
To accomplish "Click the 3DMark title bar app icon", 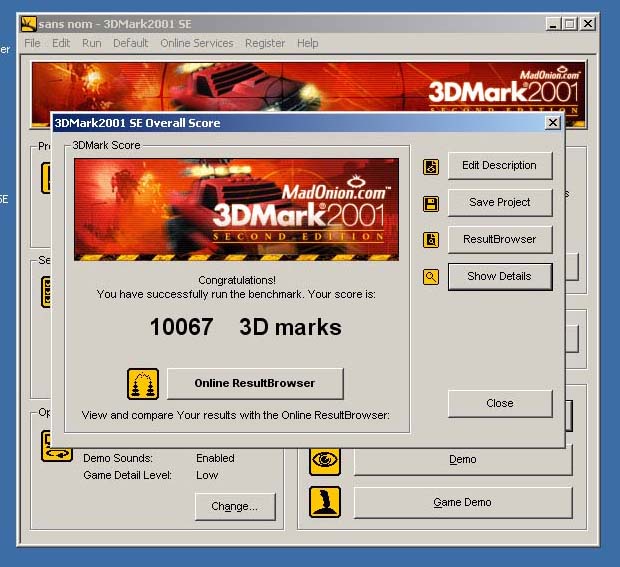I will (28, 24).
